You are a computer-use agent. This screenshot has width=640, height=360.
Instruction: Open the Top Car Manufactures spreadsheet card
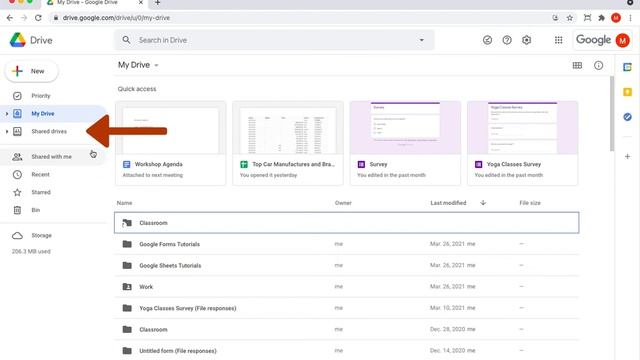[x=288, y=143]
